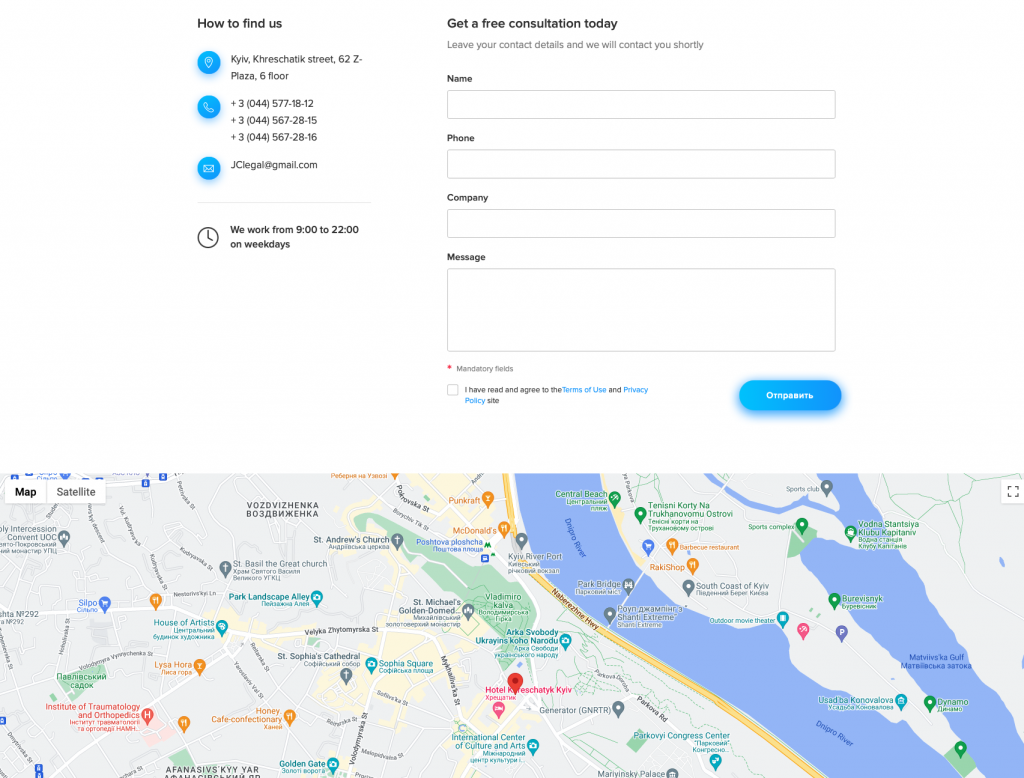Open the Terms of Use link
The height and width of the screenshot is (778, 1024).
(x=584, y=390)
